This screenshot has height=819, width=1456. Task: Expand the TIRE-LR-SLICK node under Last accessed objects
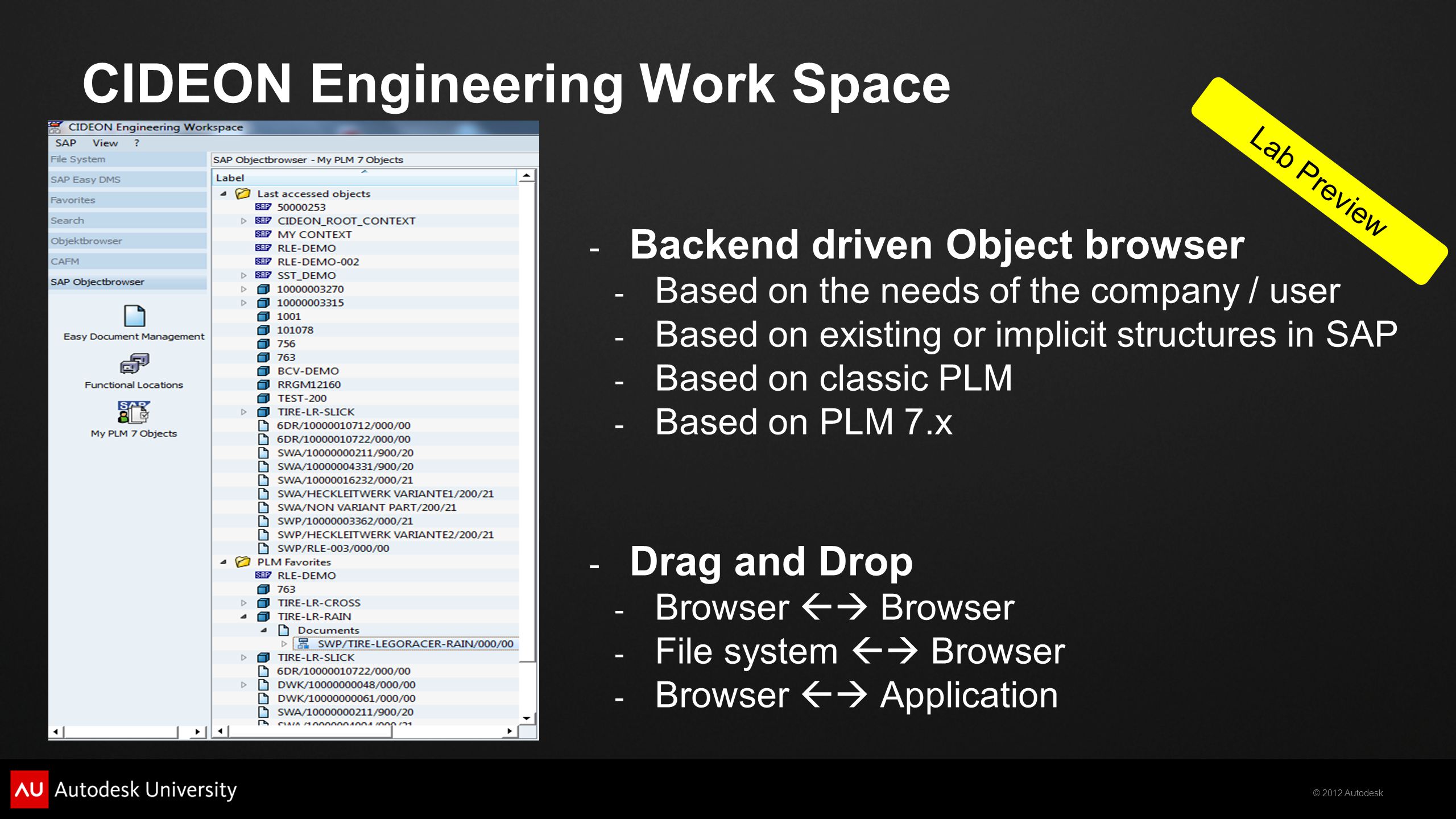point(243,412)
